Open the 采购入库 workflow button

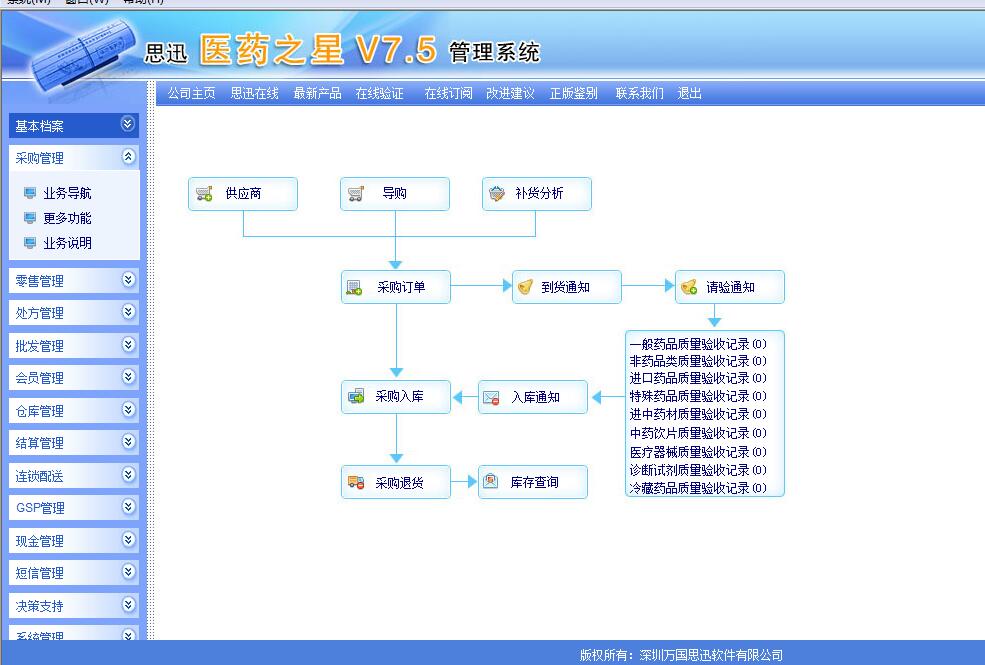click(x=396, y=397)
